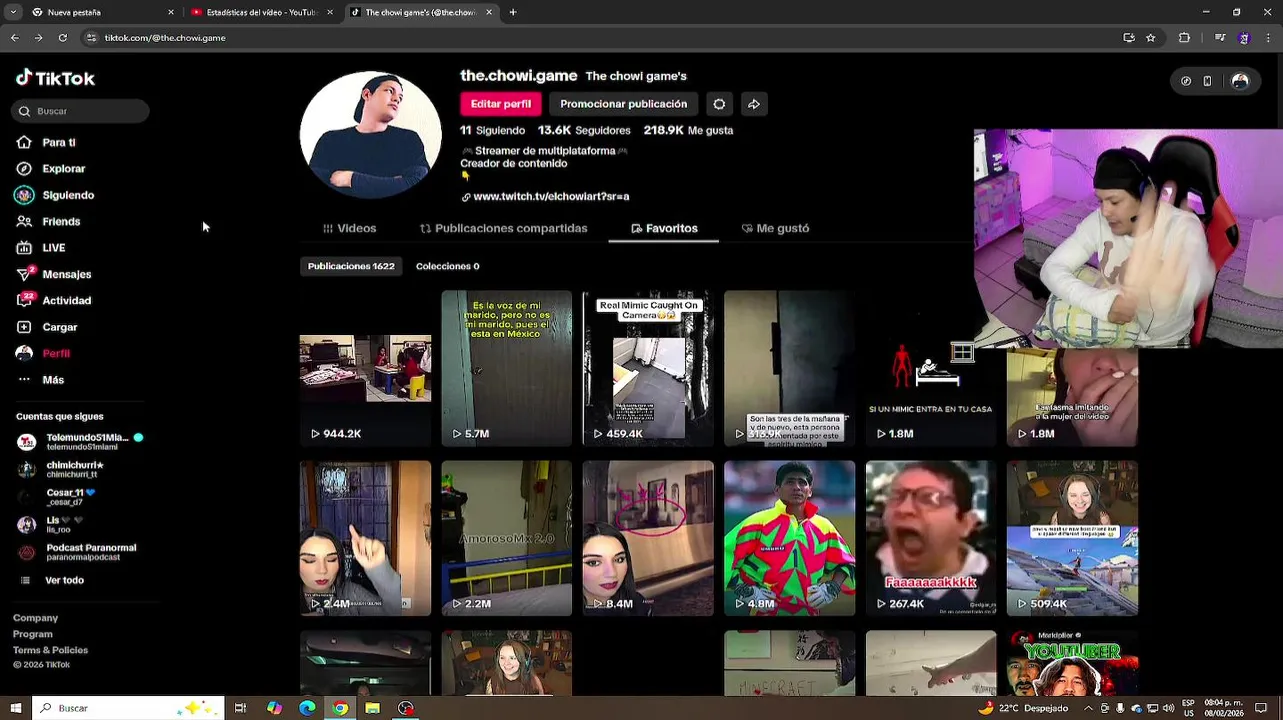Open the Explorar compass icon

tap(24, 169)
